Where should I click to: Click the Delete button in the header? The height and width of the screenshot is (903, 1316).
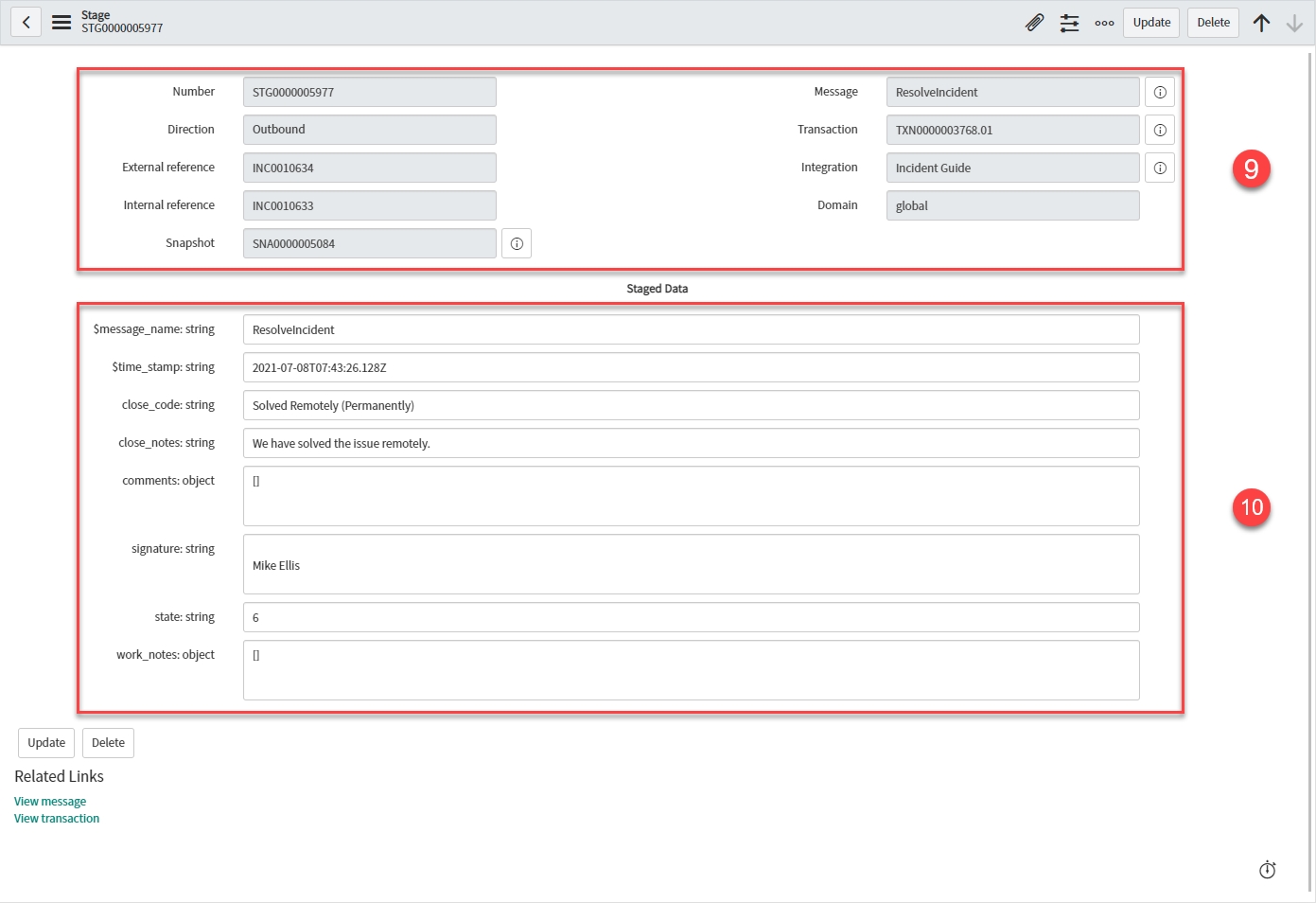click(x=1213, y=23)
